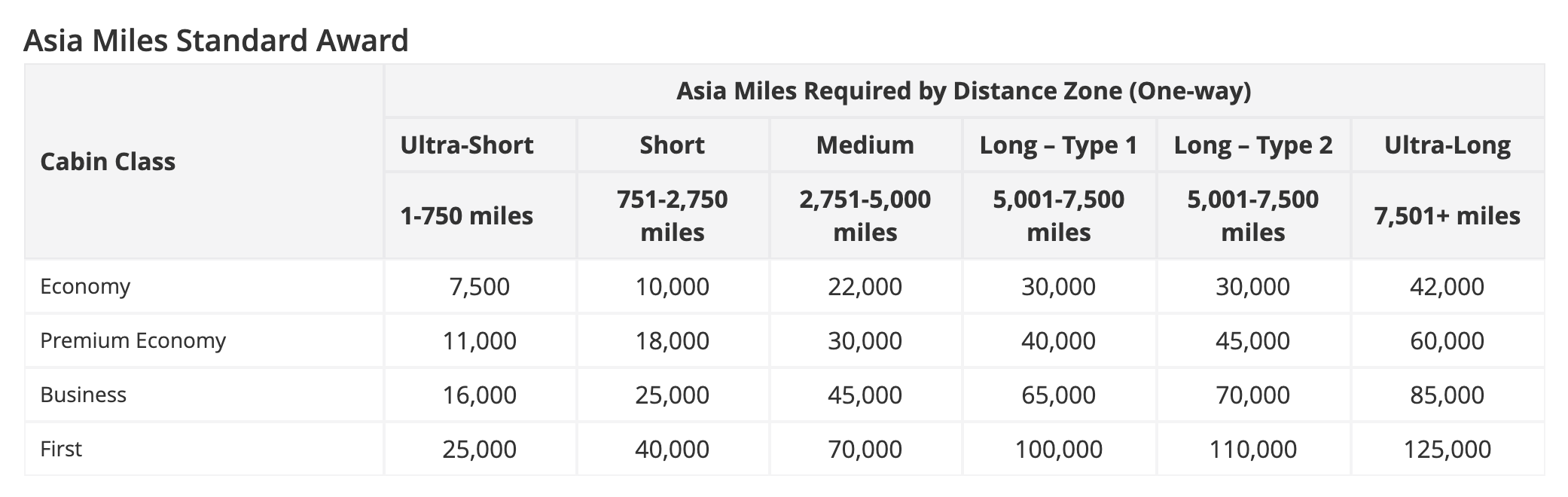Select the Long – Type 1 header
This screenshot has height=497, width=1568.
tap(1058, 145)
